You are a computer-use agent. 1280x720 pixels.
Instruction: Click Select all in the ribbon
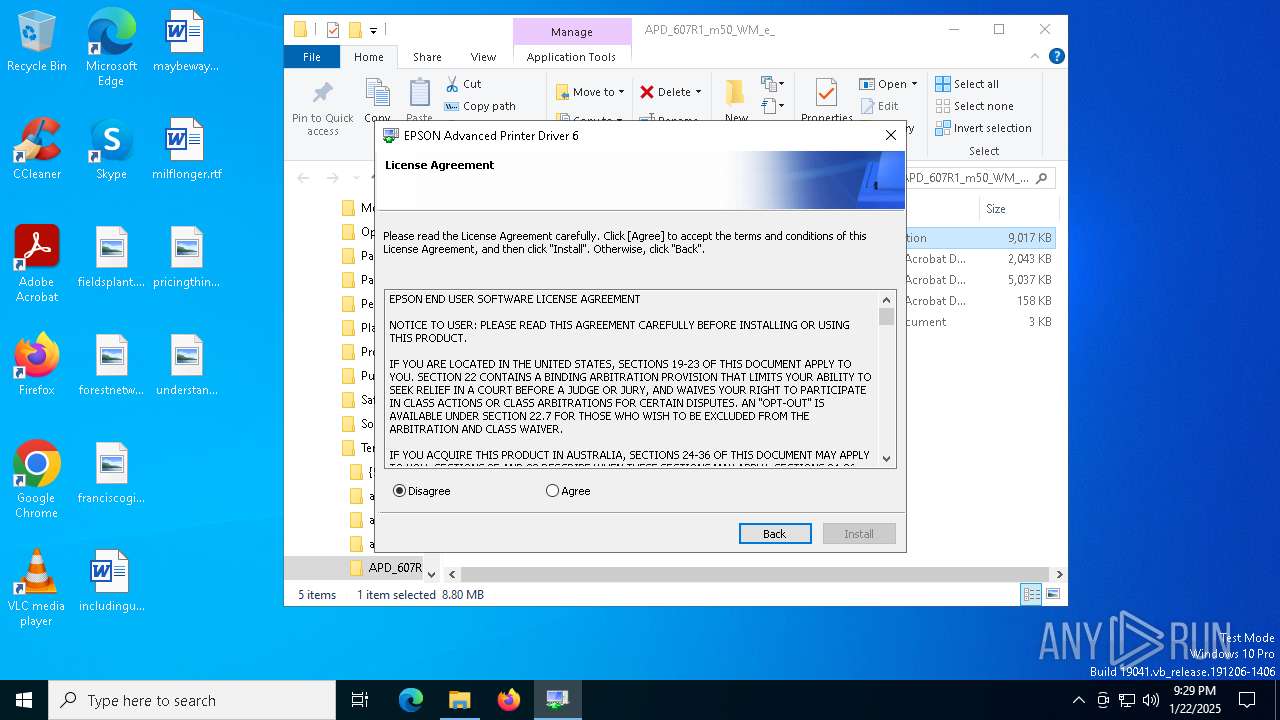click(967, 84)
